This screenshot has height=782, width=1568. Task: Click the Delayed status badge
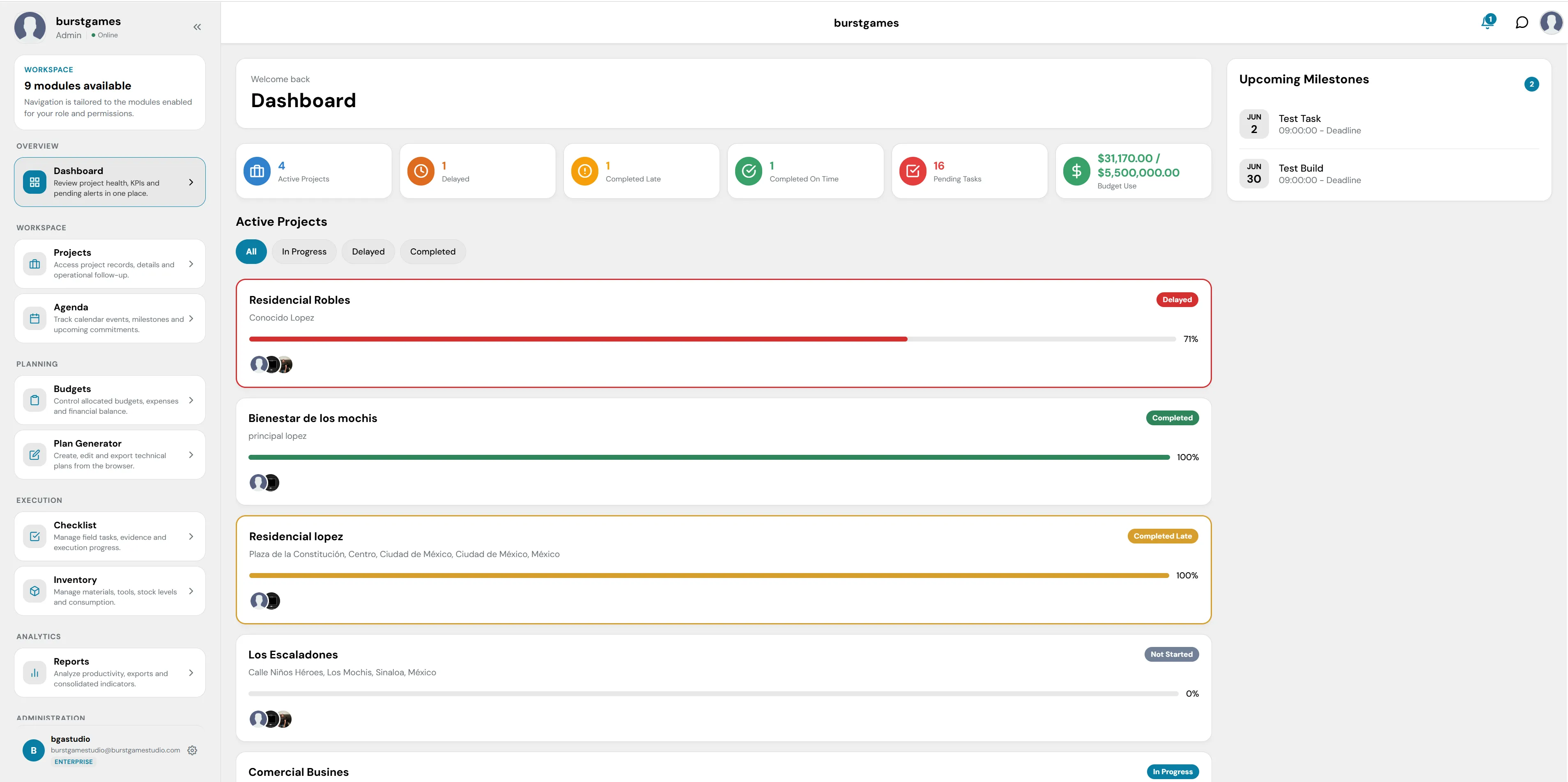point(1177,299)
